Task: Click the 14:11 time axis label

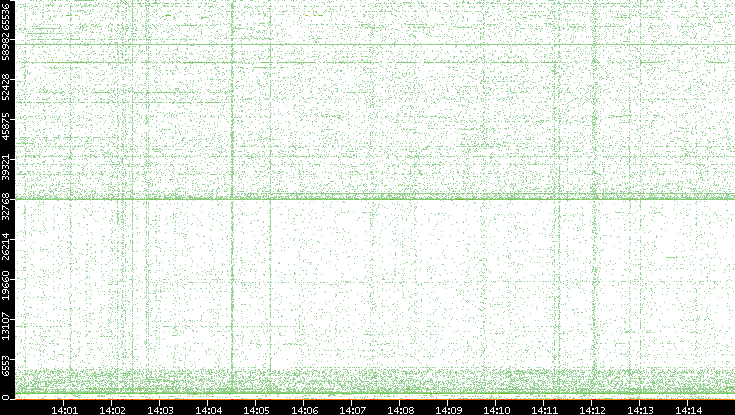Action: tap(544, 410)
